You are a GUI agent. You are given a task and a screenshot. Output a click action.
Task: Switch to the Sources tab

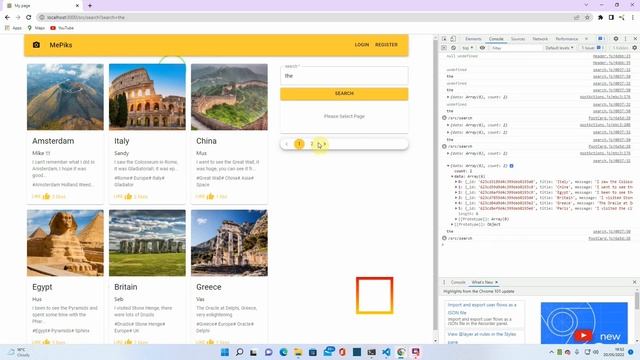[518, 39]
